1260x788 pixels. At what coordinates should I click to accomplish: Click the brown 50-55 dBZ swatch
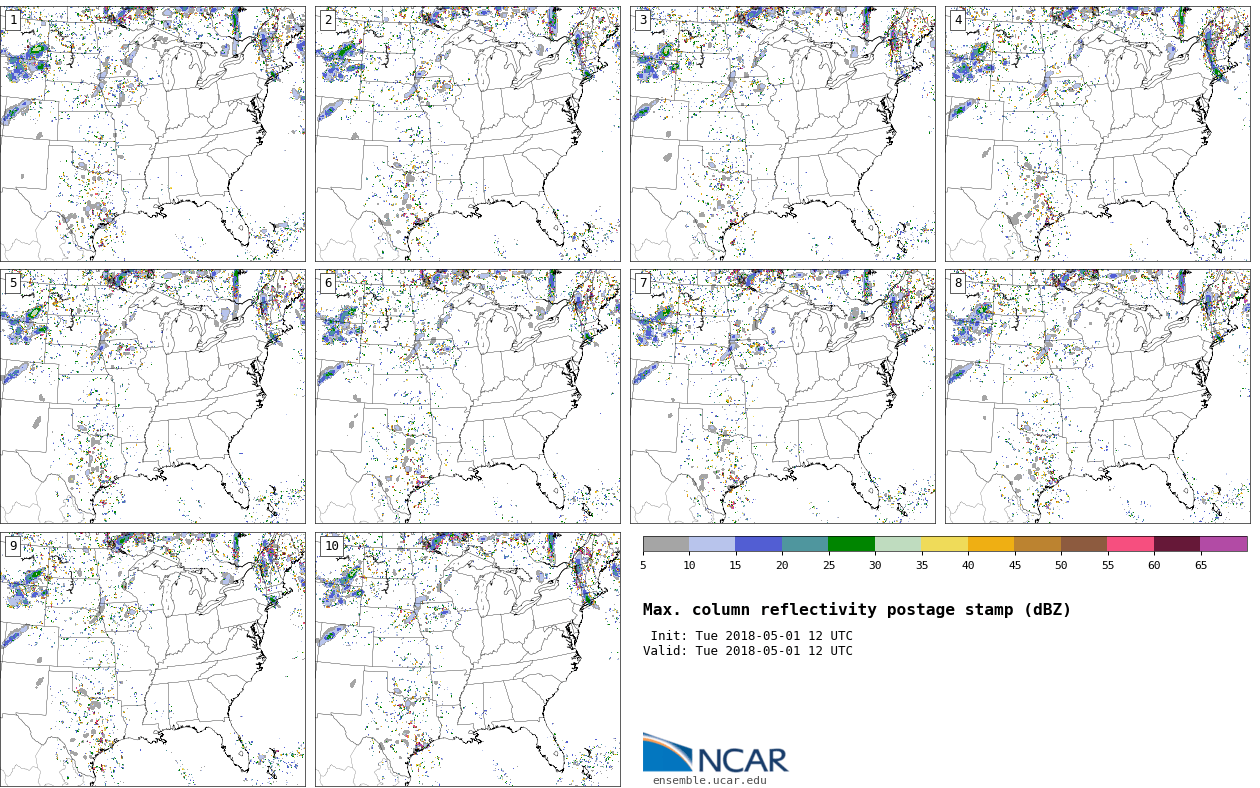1084,544
